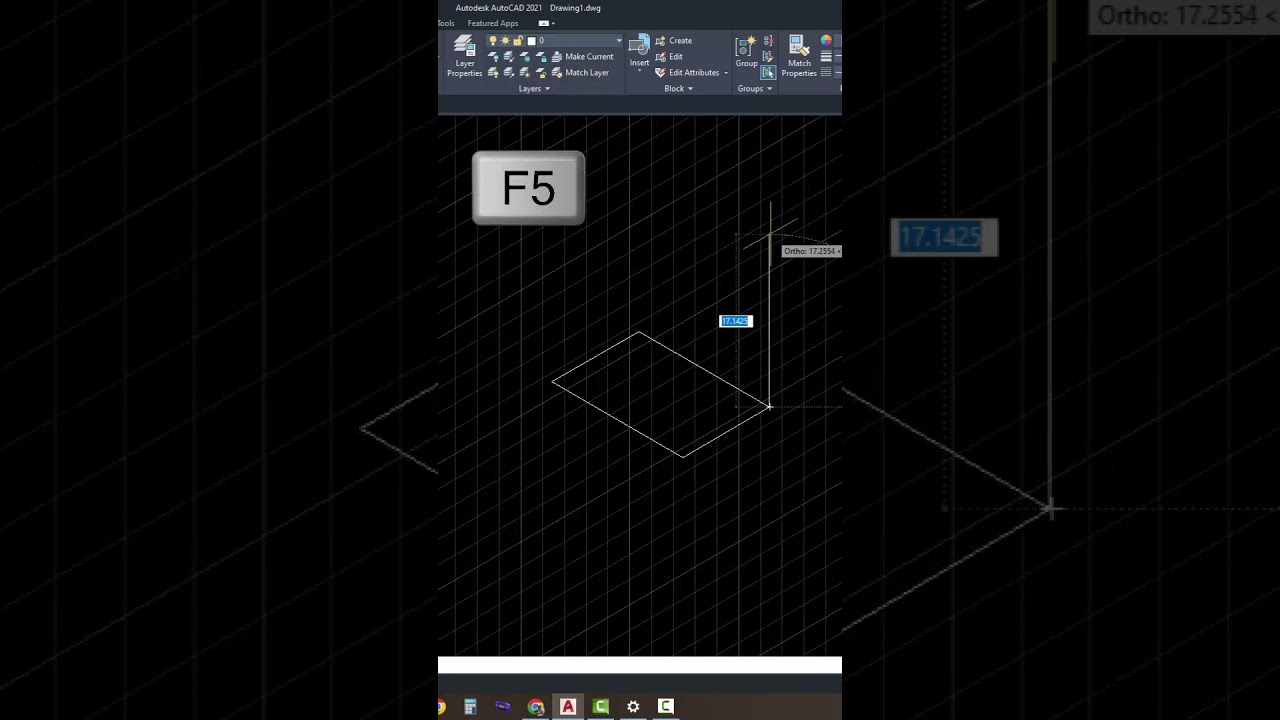Open the Edit Attributes dropdown arrow

tap(726, 73)
